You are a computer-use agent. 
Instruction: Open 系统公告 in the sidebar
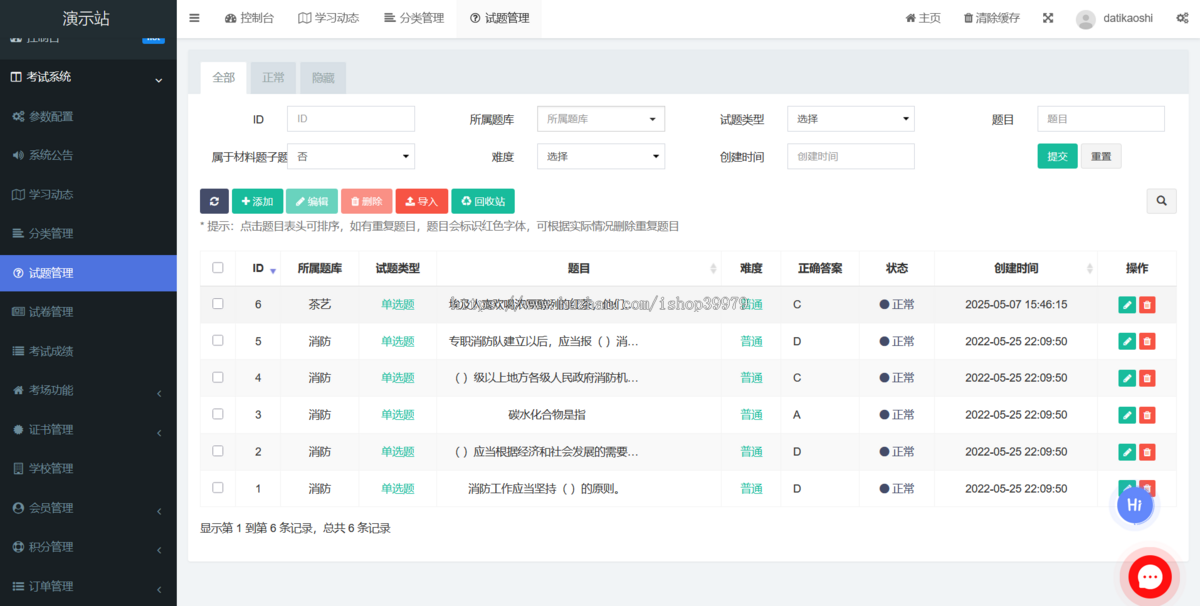point(88,155)
